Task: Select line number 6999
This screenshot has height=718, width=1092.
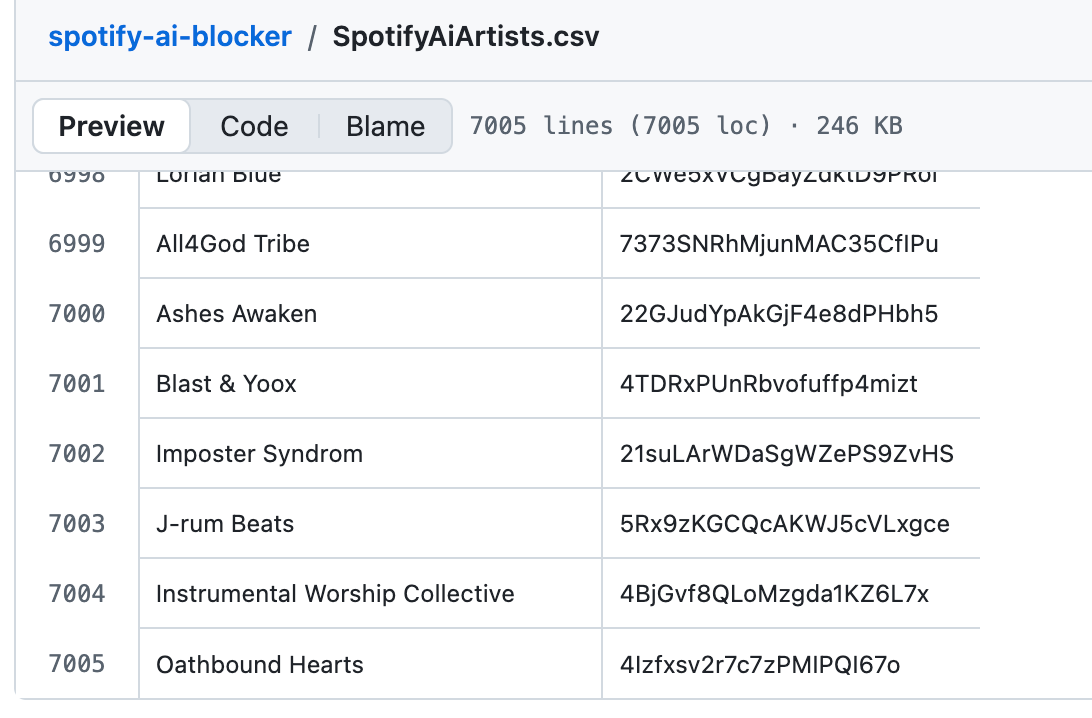Action: tap(77, 244)
